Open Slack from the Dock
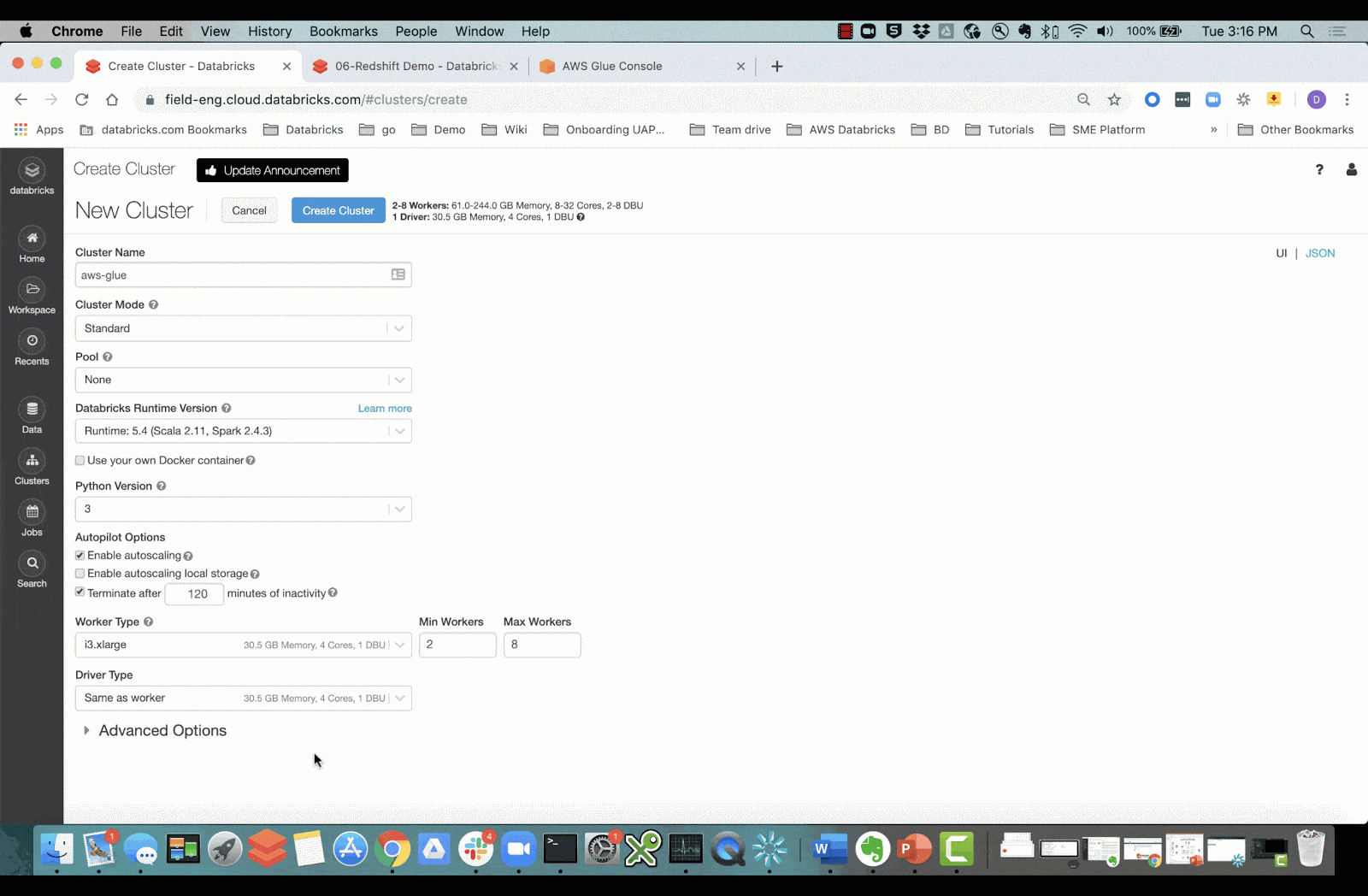 pos(476,849)
